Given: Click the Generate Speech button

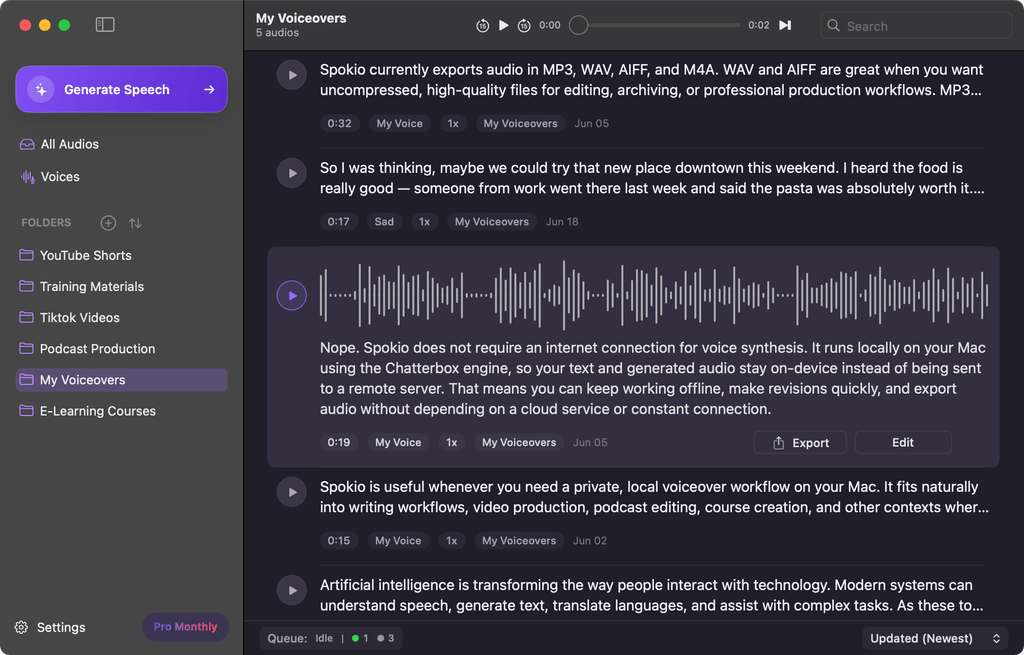Looking at the screenshot, I should point(121,89).
